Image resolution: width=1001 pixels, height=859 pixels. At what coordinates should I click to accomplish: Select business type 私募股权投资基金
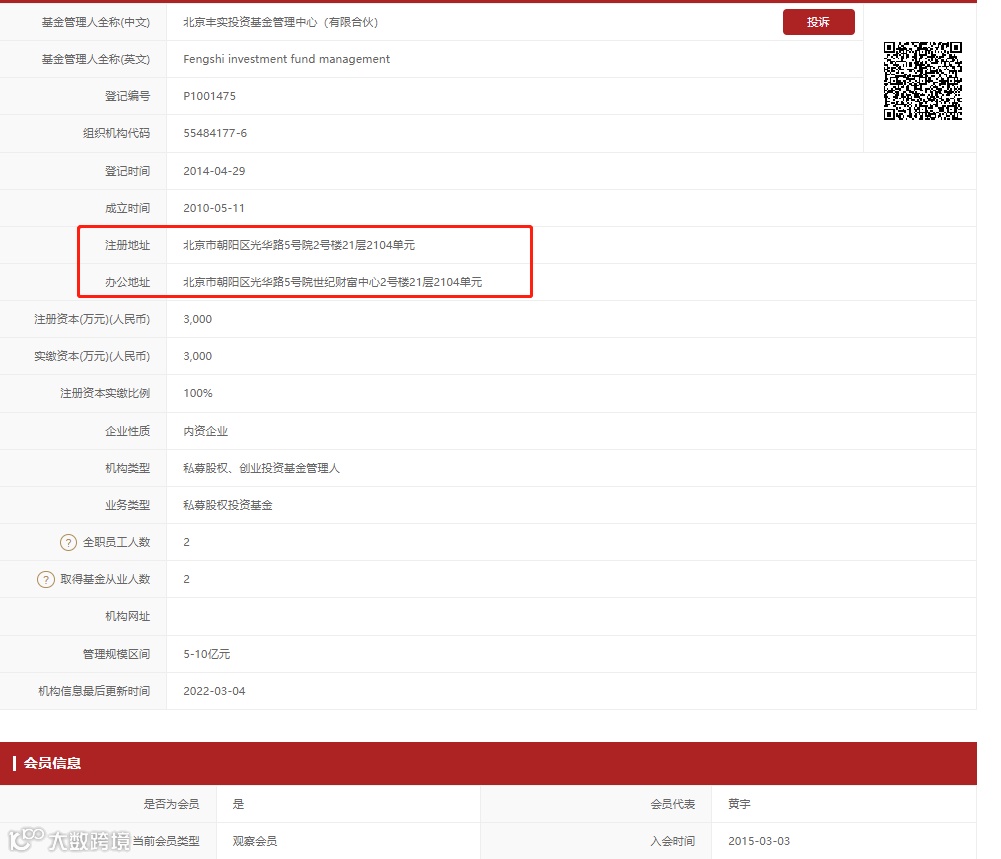pos(228,505)
